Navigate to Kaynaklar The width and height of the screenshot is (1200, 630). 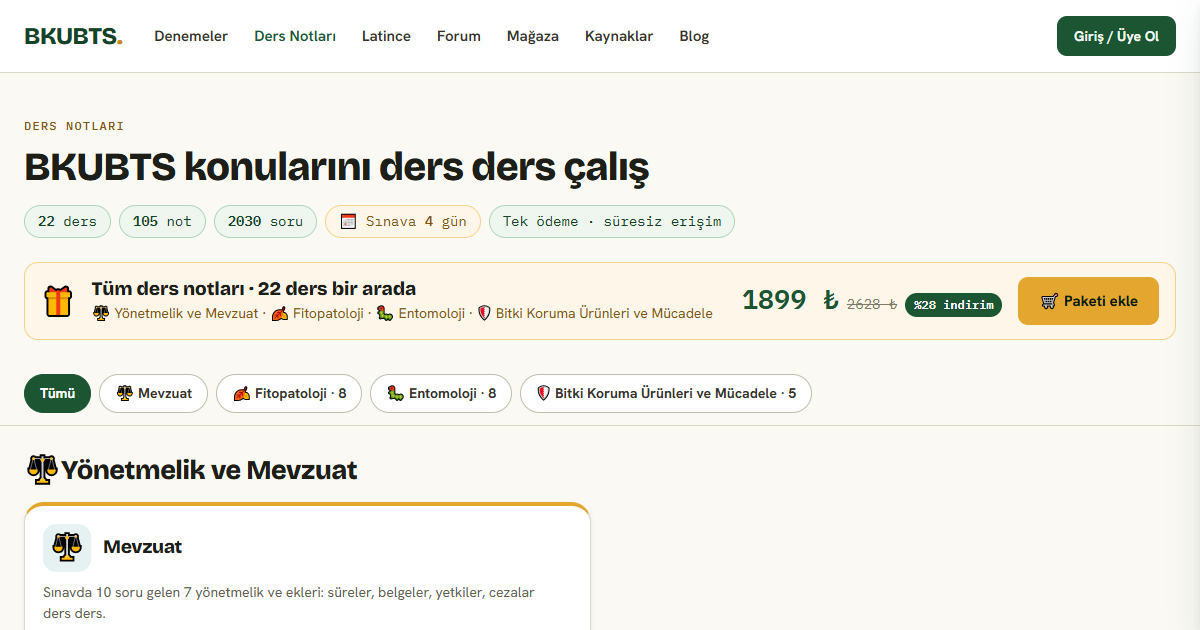tap(619, 36)
